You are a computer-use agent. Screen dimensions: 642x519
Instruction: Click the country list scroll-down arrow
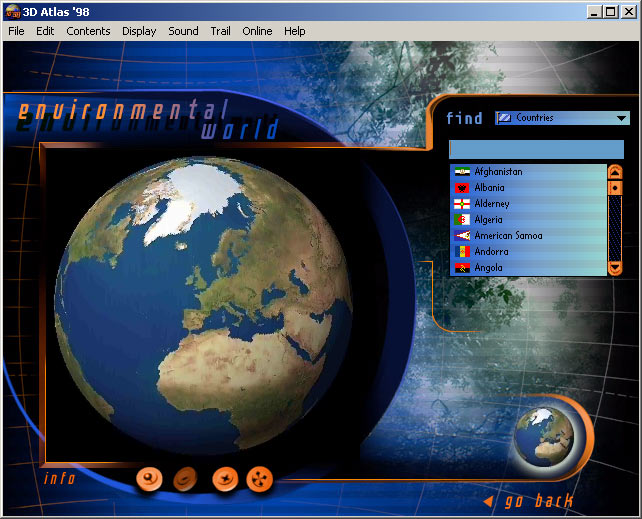(x=615, y=268)
